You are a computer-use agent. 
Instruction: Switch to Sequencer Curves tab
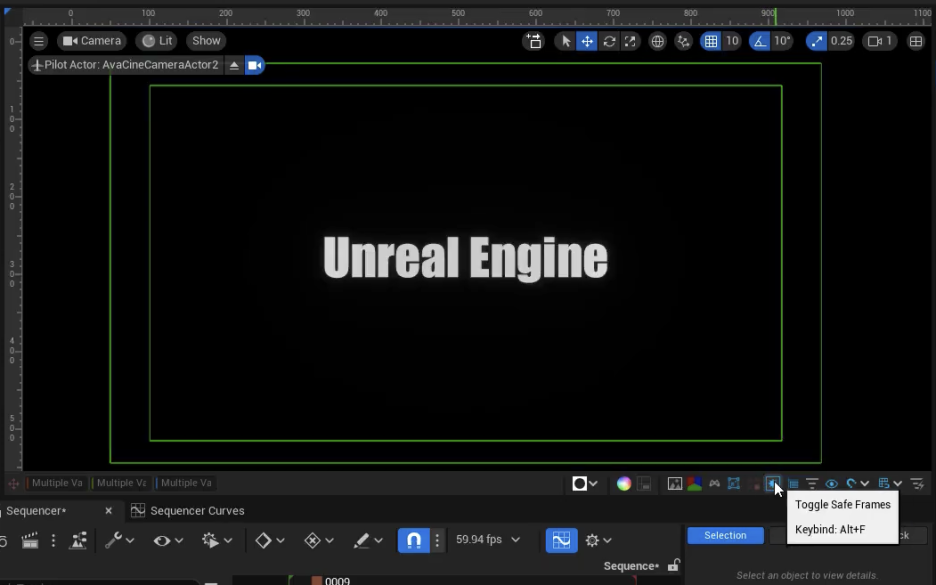[188, 511]
